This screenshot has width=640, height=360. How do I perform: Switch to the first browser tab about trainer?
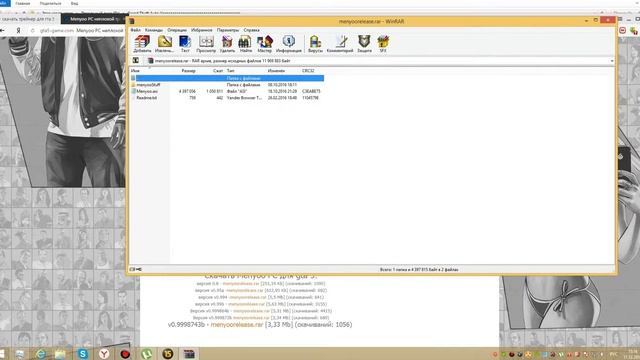click(30, 19)
